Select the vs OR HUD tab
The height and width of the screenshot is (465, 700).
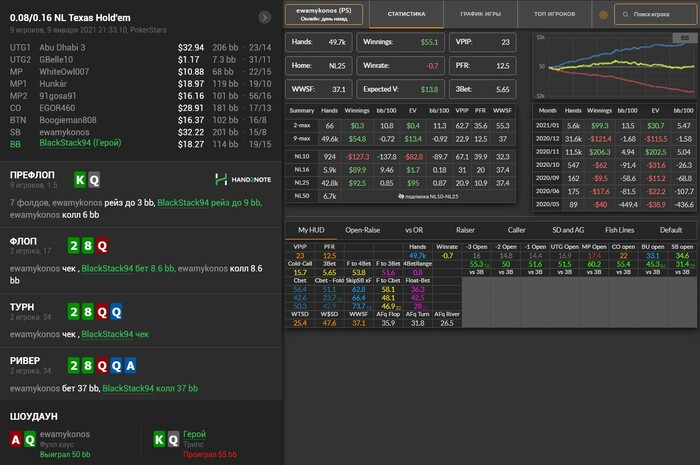[x=414, y=230]
